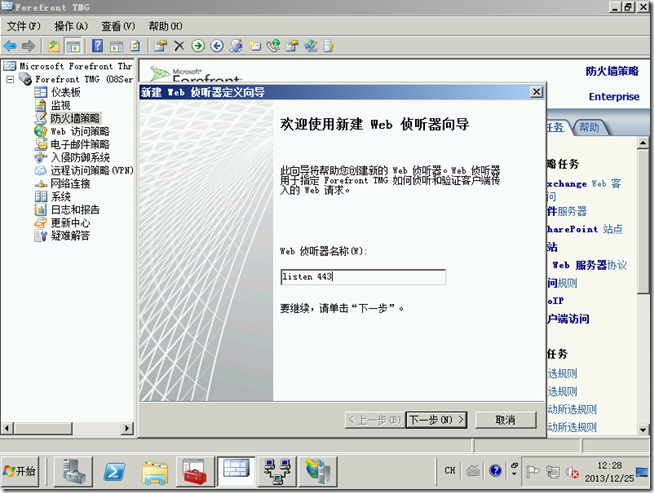Click tree pane scroll right arrow
This screenshot has width=654, height=493.
(127, 428)
